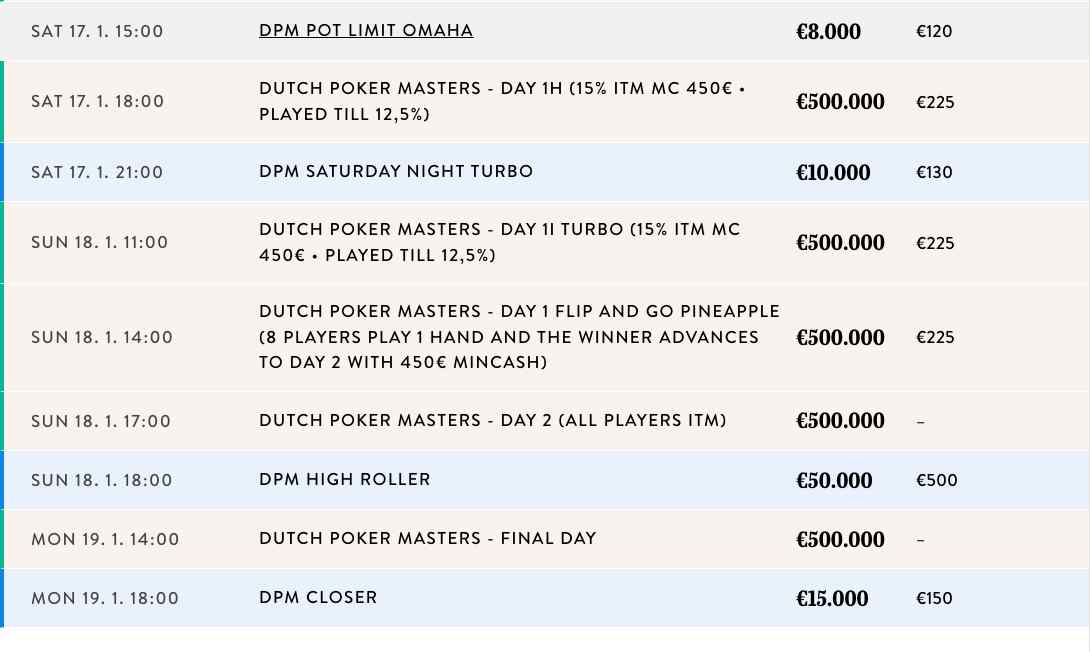1090x652 pixels.
Task: Select the DPM High Roller tournament
Action: click(x=345, y=480)
